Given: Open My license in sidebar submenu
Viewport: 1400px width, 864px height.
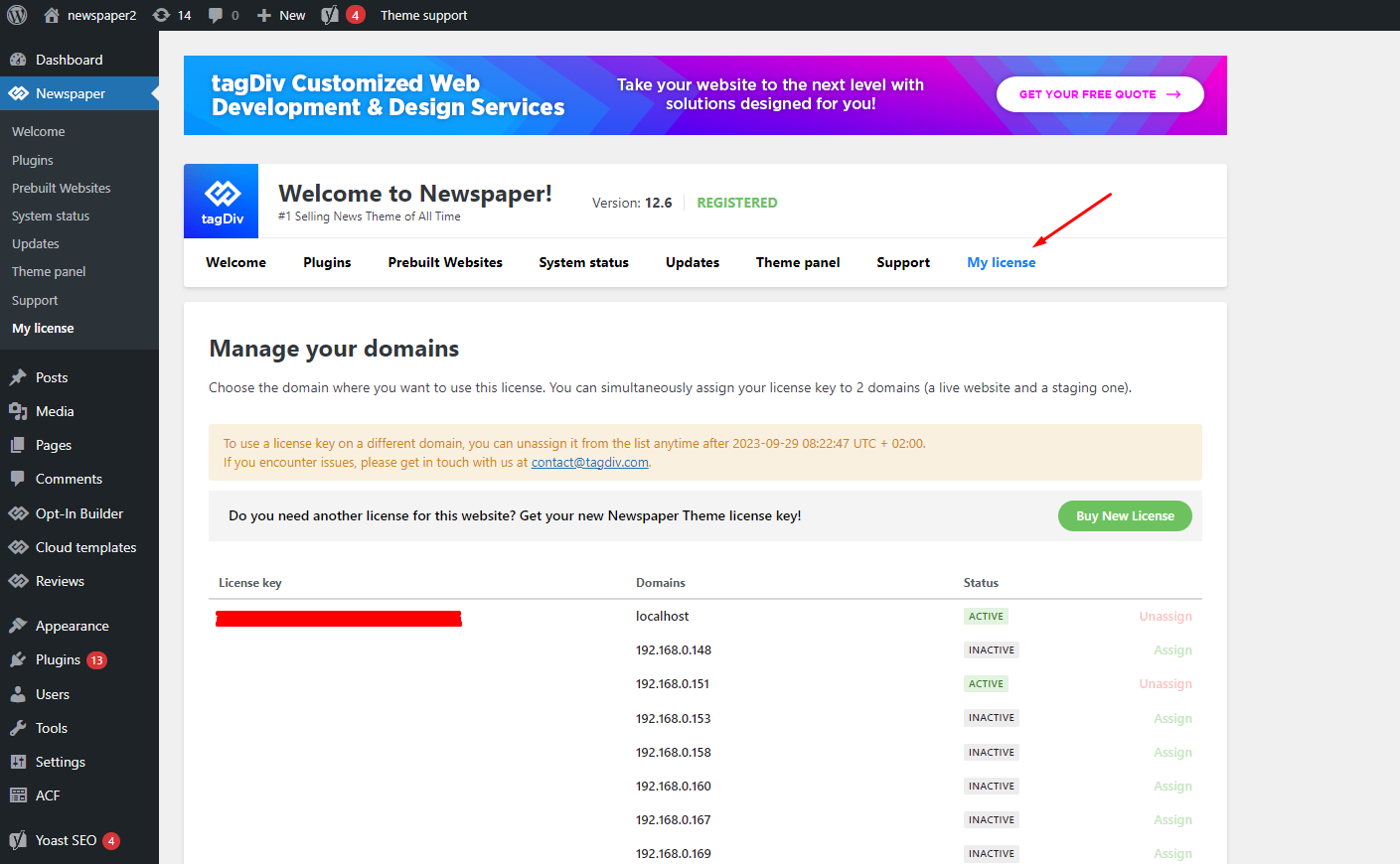Looking at the screenshot, I should pos(43,328).
